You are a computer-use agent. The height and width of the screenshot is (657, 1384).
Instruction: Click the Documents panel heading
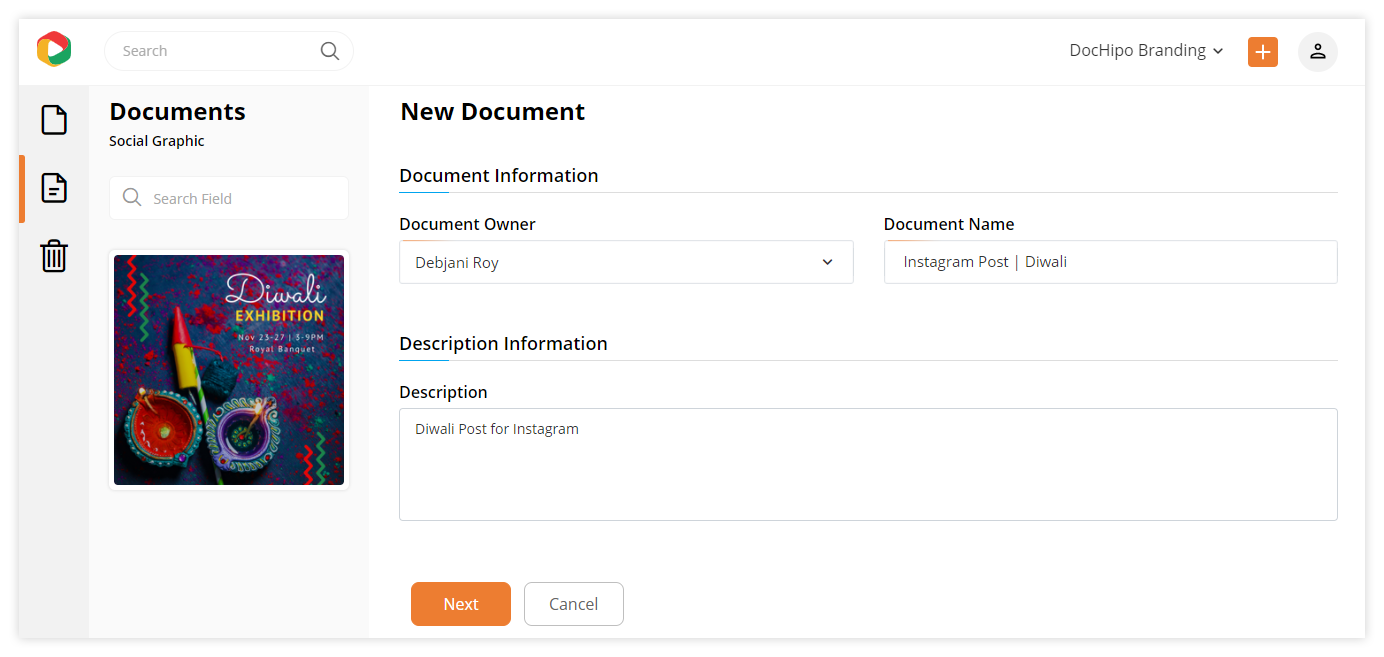point(177,112)
